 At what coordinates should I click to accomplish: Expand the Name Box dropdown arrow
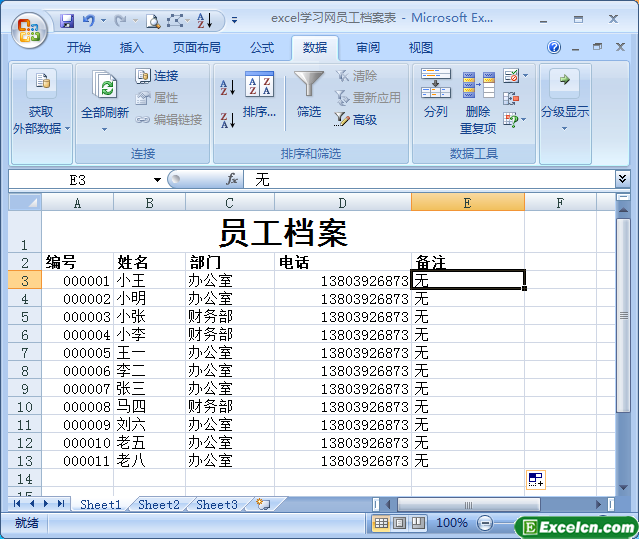pyautogui.click(x=157, y=180)
